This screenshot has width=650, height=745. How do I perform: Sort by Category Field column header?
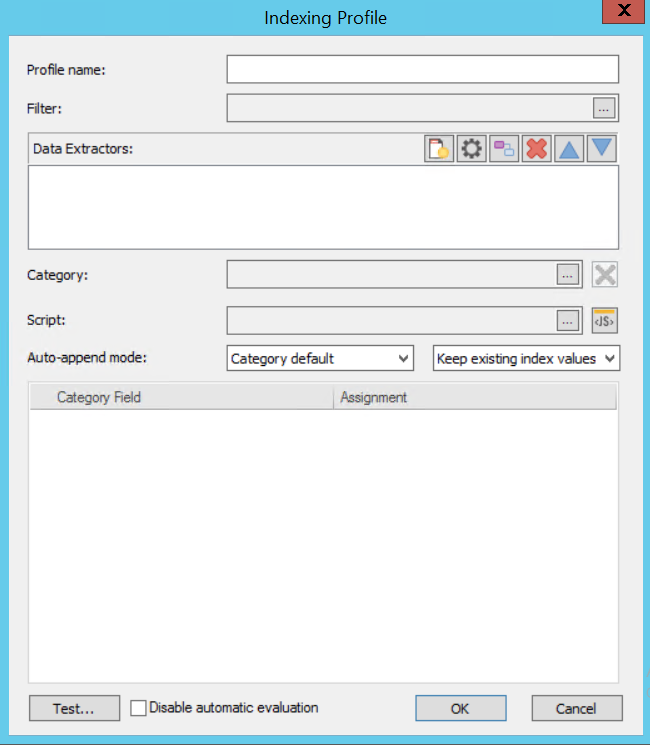[x=182, y=397]
